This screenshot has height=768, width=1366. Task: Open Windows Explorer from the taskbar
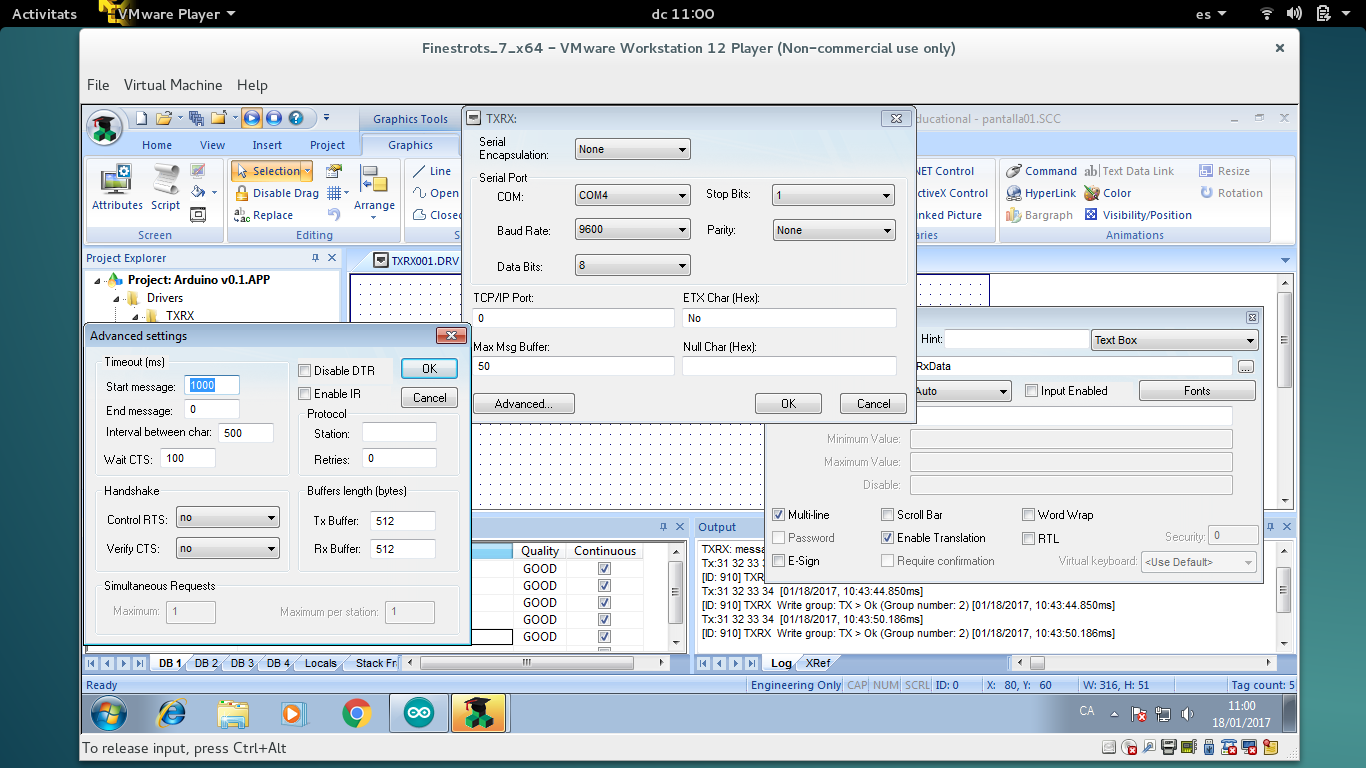tap(233, 713)
